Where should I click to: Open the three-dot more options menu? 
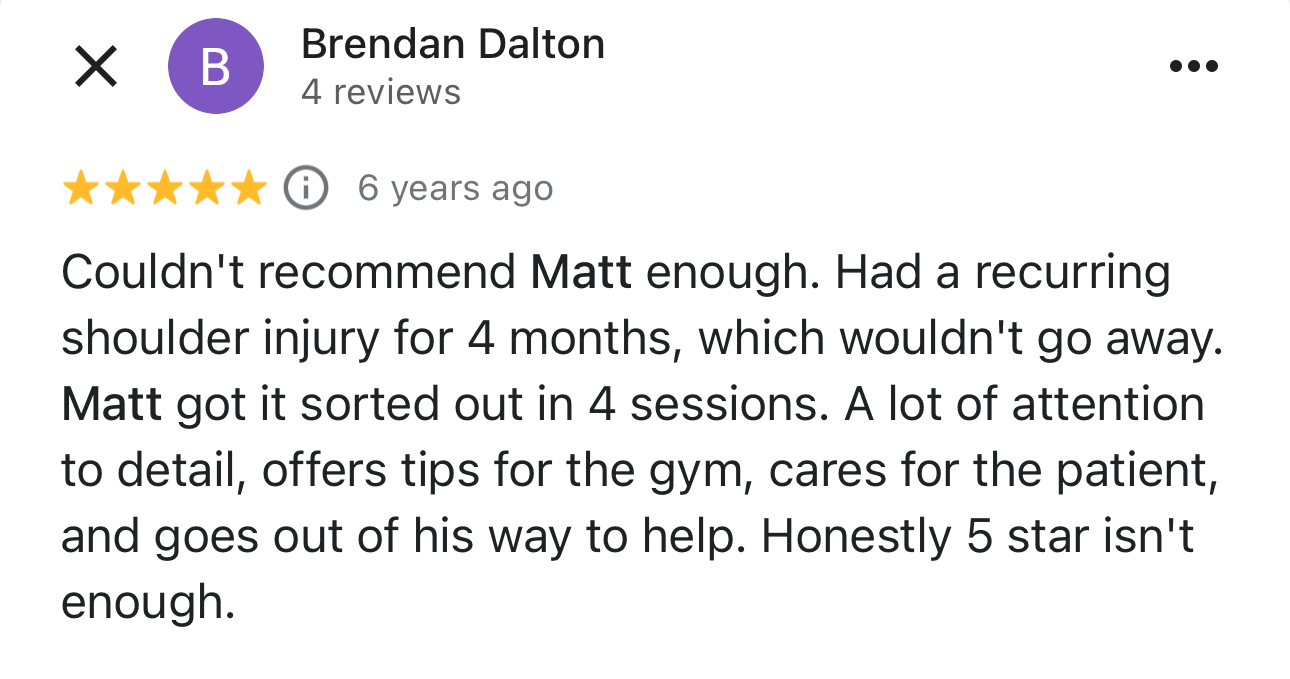(1193, 67)
